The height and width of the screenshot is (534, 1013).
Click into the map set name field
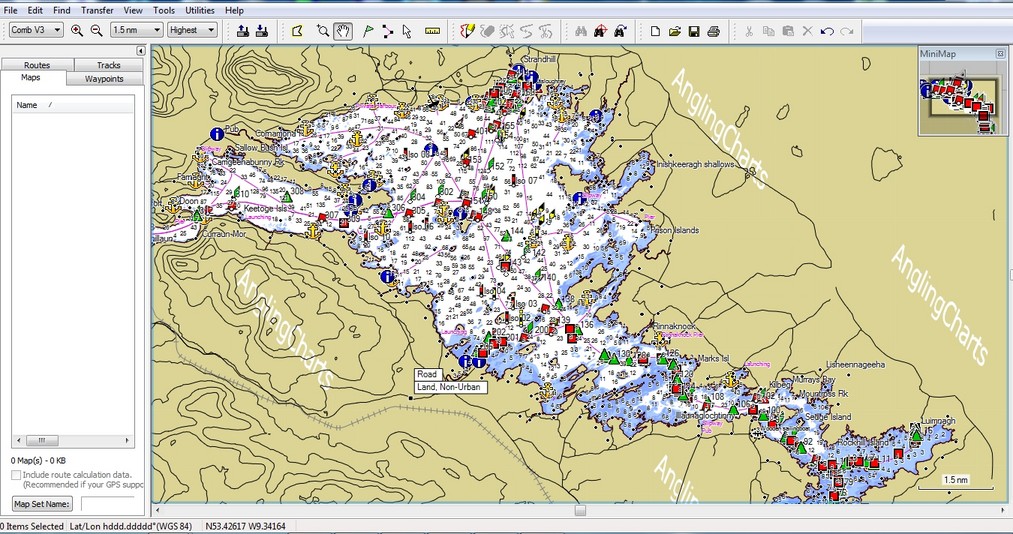[x=107, y=504]
